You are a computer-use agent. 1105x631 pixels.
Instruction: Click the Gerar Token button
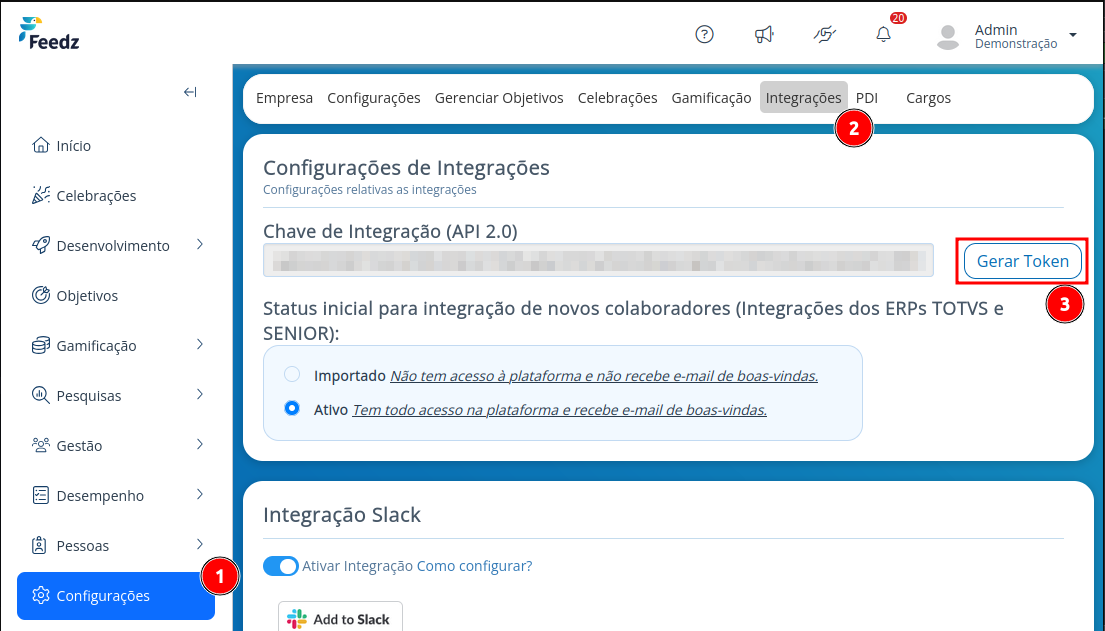(x=1023, y=261)
